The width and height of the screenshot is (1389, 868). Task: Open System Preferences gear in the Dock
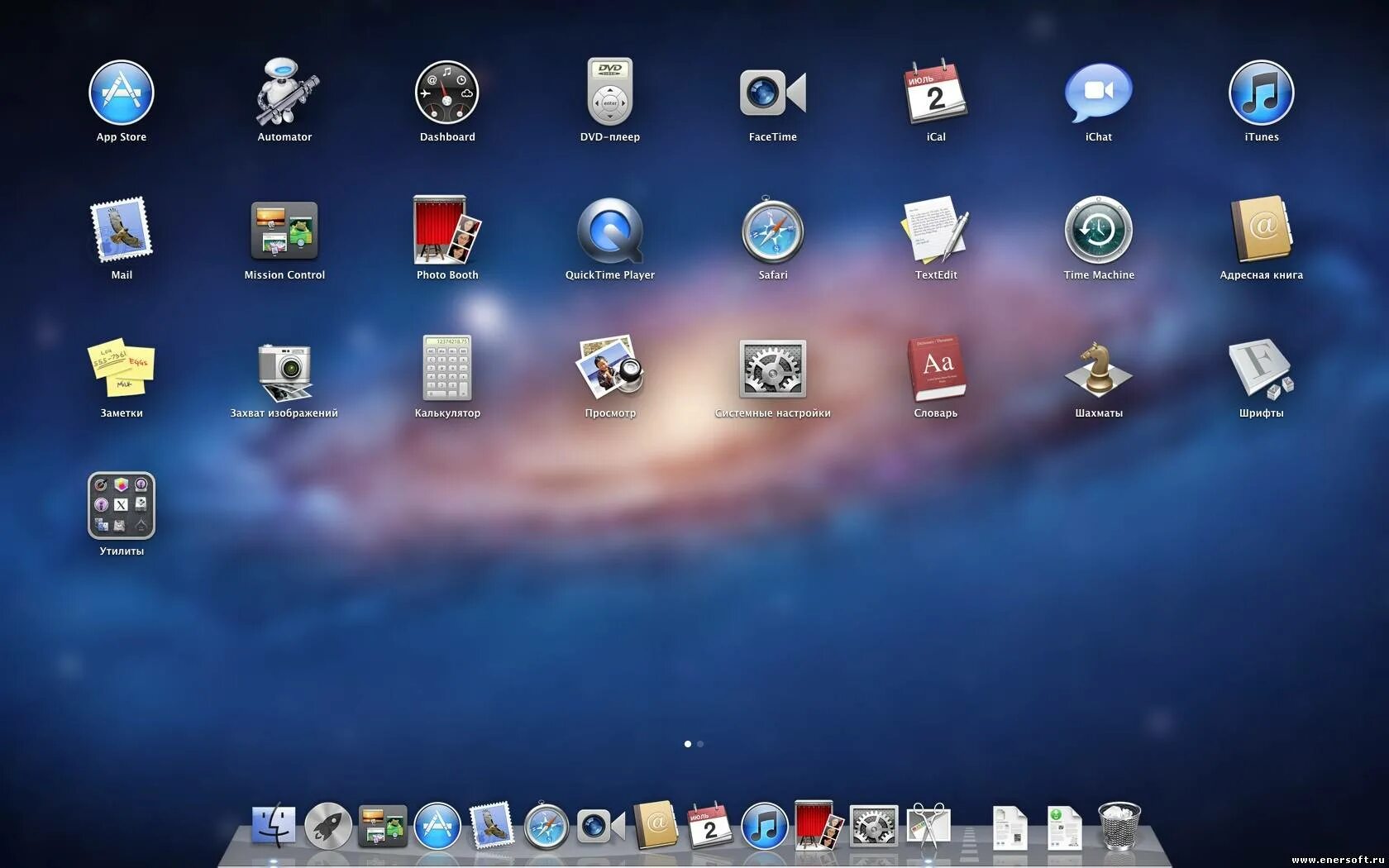(874, 825)
